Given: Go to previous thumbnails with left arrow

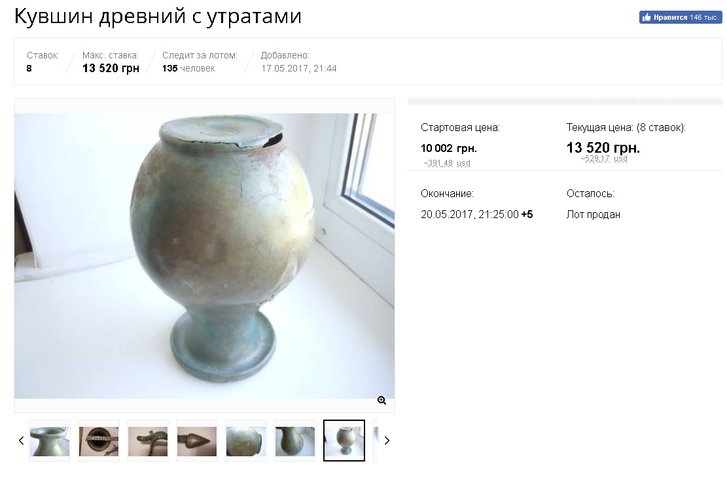Looking at the screenshot, I should coord(21,441).
